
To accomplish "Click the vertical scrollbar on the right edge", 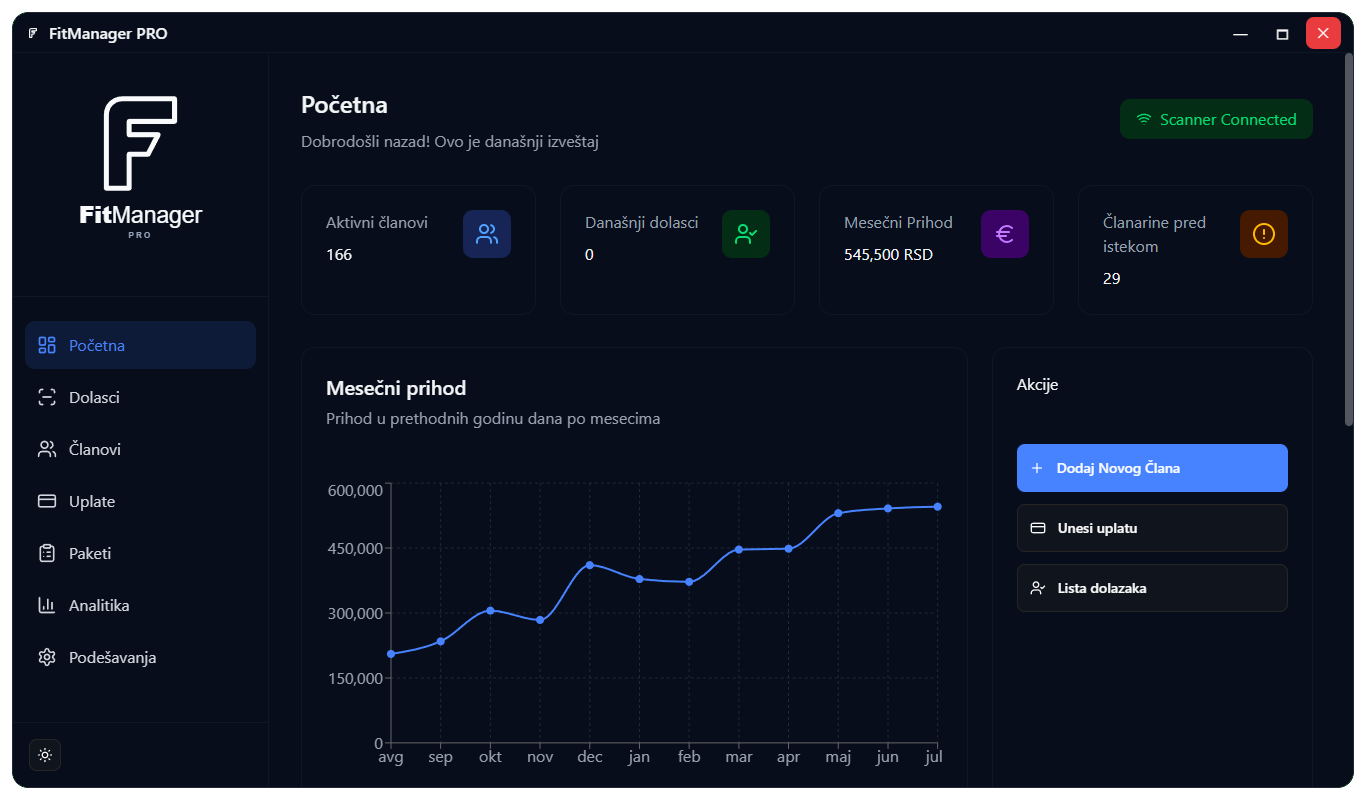I will click(1348, 240).
